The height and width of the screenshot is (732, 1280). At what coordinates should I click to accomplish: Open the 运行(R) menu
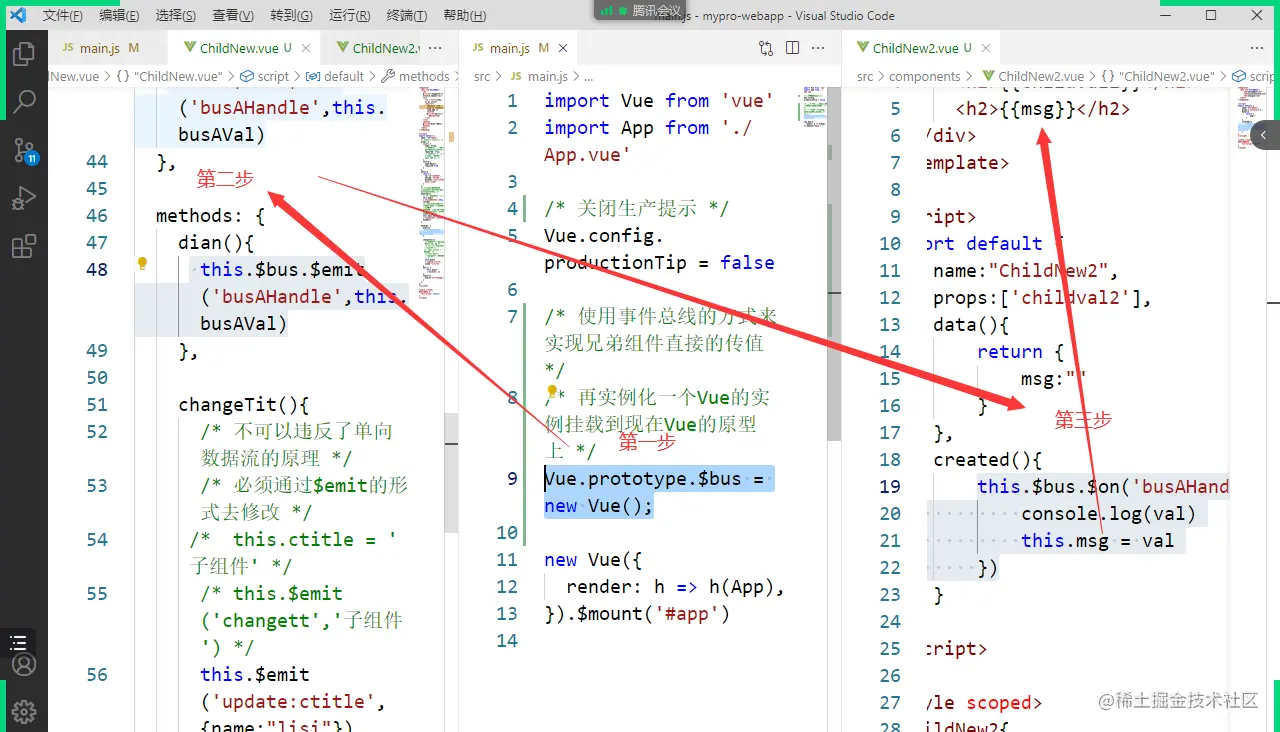[349, 15]
